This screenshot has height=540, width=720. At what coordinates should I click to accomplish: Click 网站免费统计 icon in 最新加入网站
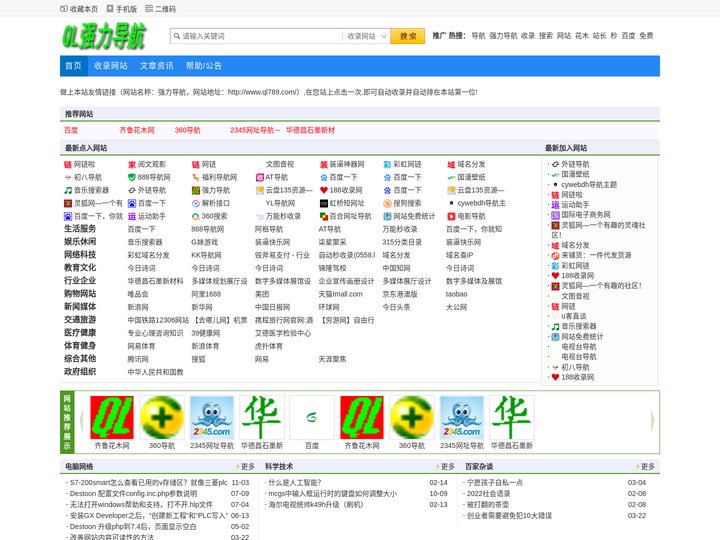(x=555, y=337)
